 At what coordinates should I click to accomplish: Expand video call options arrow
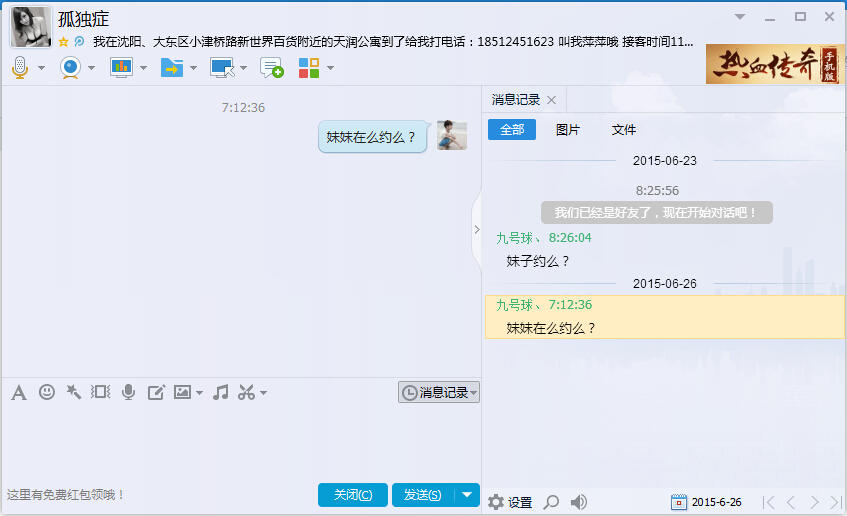tap(91, 68)
